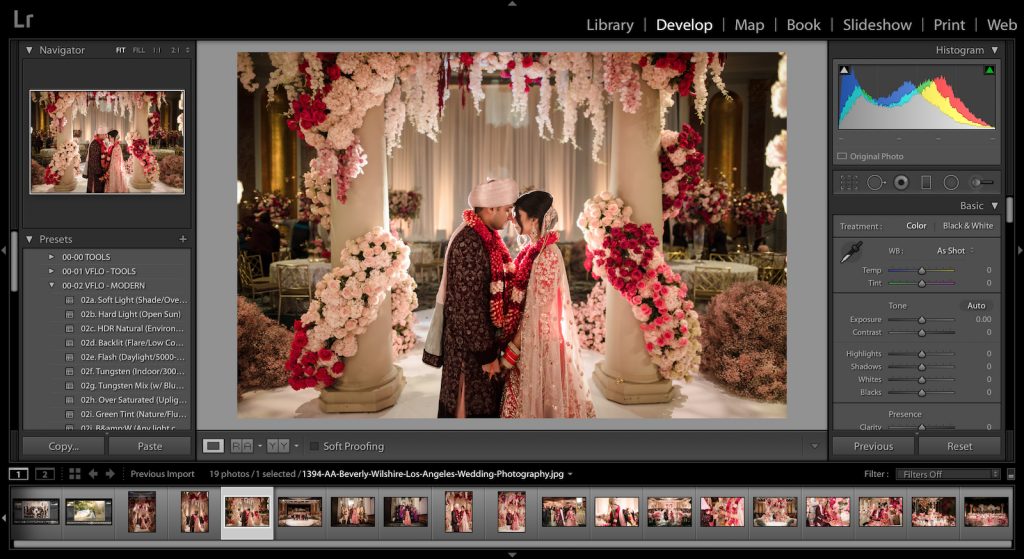The height and width of the screenshot is (559, 1024).
Task: Switch to the Book module
Action: coord(803,25)
